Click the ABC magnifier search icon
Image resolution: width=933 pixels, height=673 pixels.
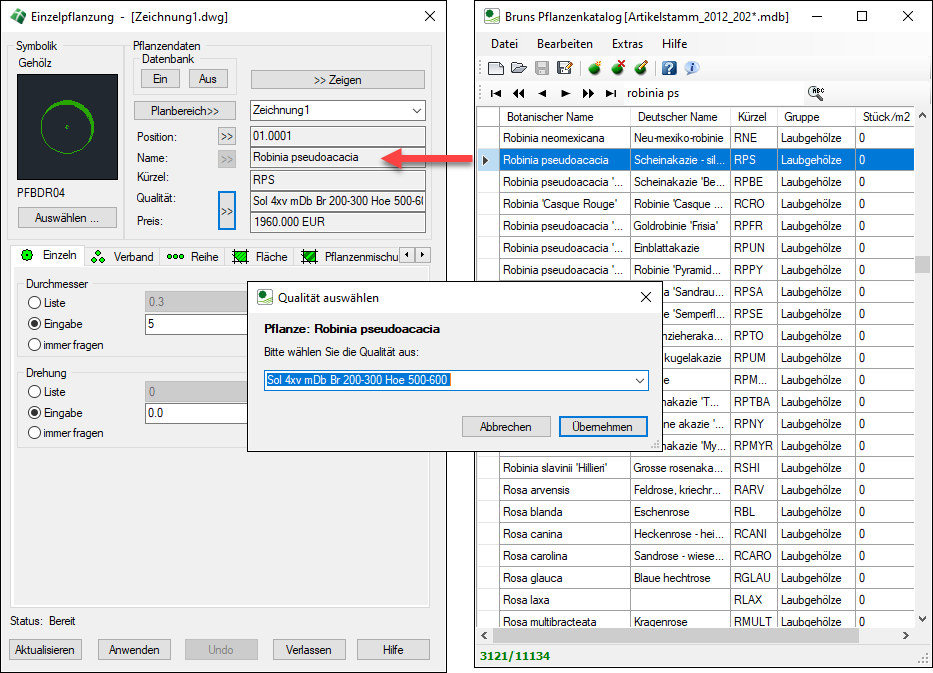coord(816,92)
